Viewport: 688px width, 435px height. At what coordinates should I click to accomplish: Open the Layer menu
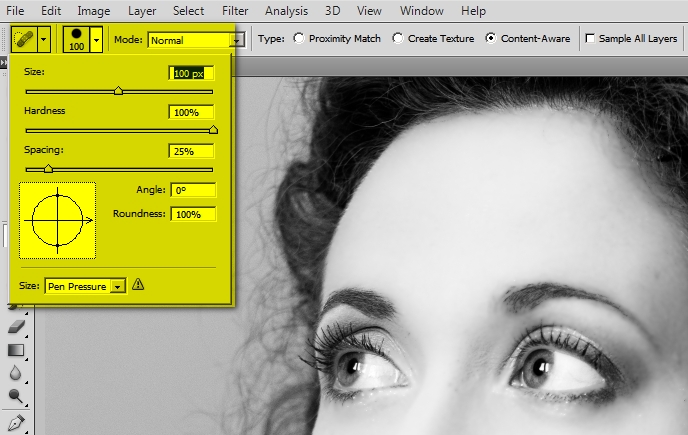pos(142,11)
